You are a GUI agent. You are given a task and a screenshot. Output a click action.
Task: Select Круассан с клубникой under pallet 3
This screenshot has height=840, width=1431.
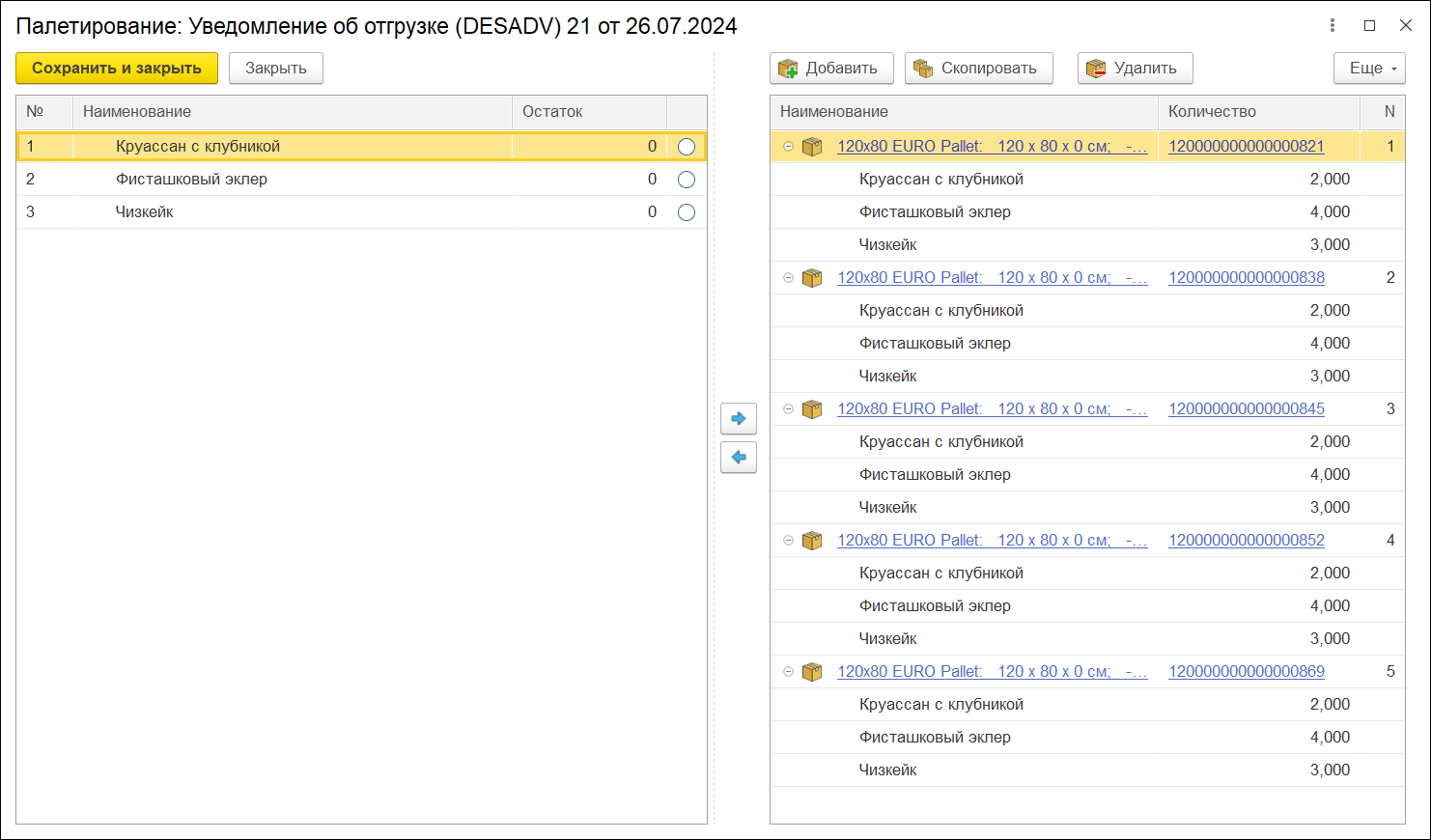pyautogui.click(x=941, y=442)
